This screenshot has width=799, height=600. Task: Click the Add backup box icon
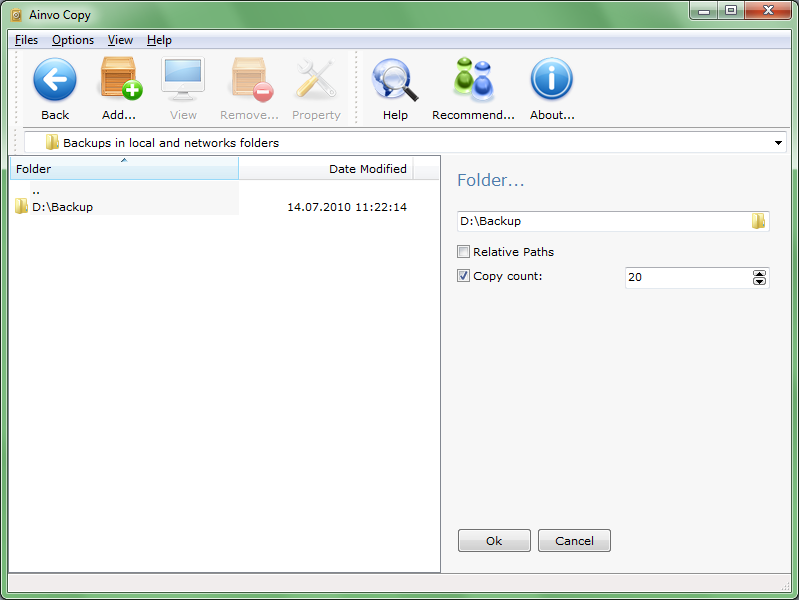coord(121,79)
